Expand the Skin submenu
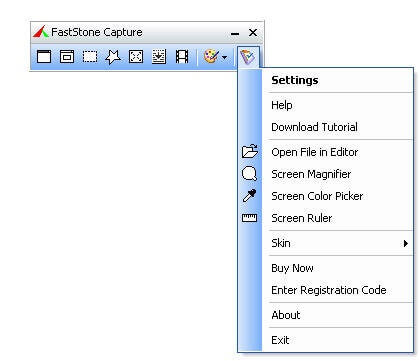This screenshot has height=361, width=420. pyautogui.click(x=338, y=243)
